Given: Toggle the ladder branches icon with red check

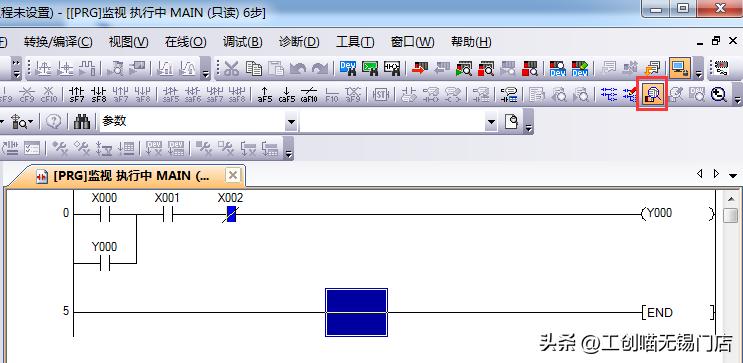Looking at the screenshot, I should tap(630, 94).
